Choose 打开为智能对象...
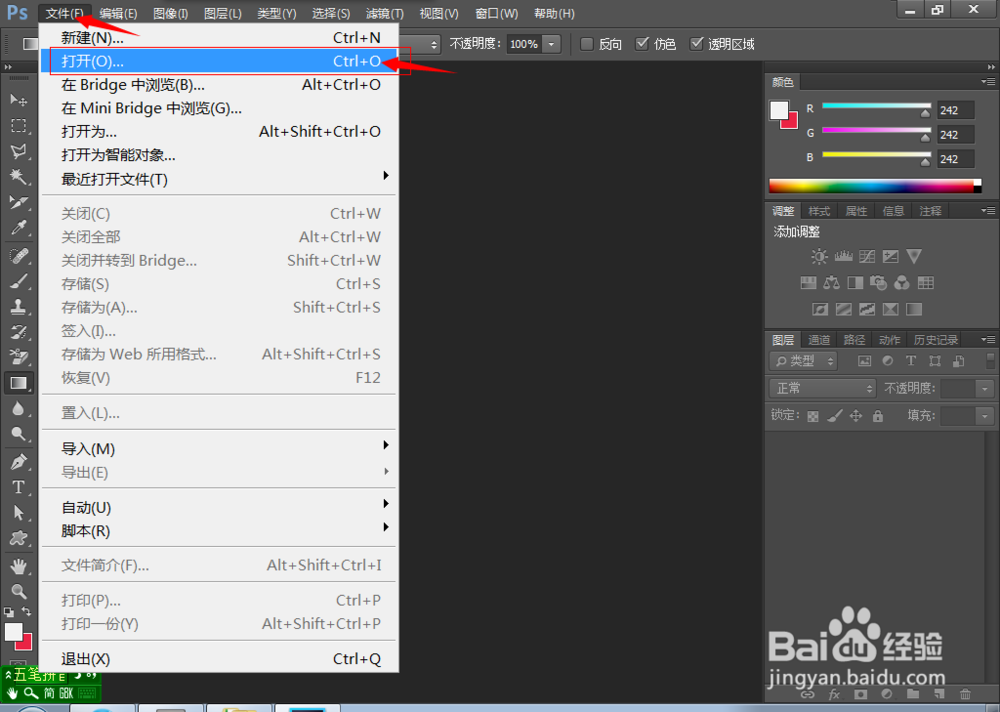This screenshot has width=1000, height=712. click(x=218, y=155)
